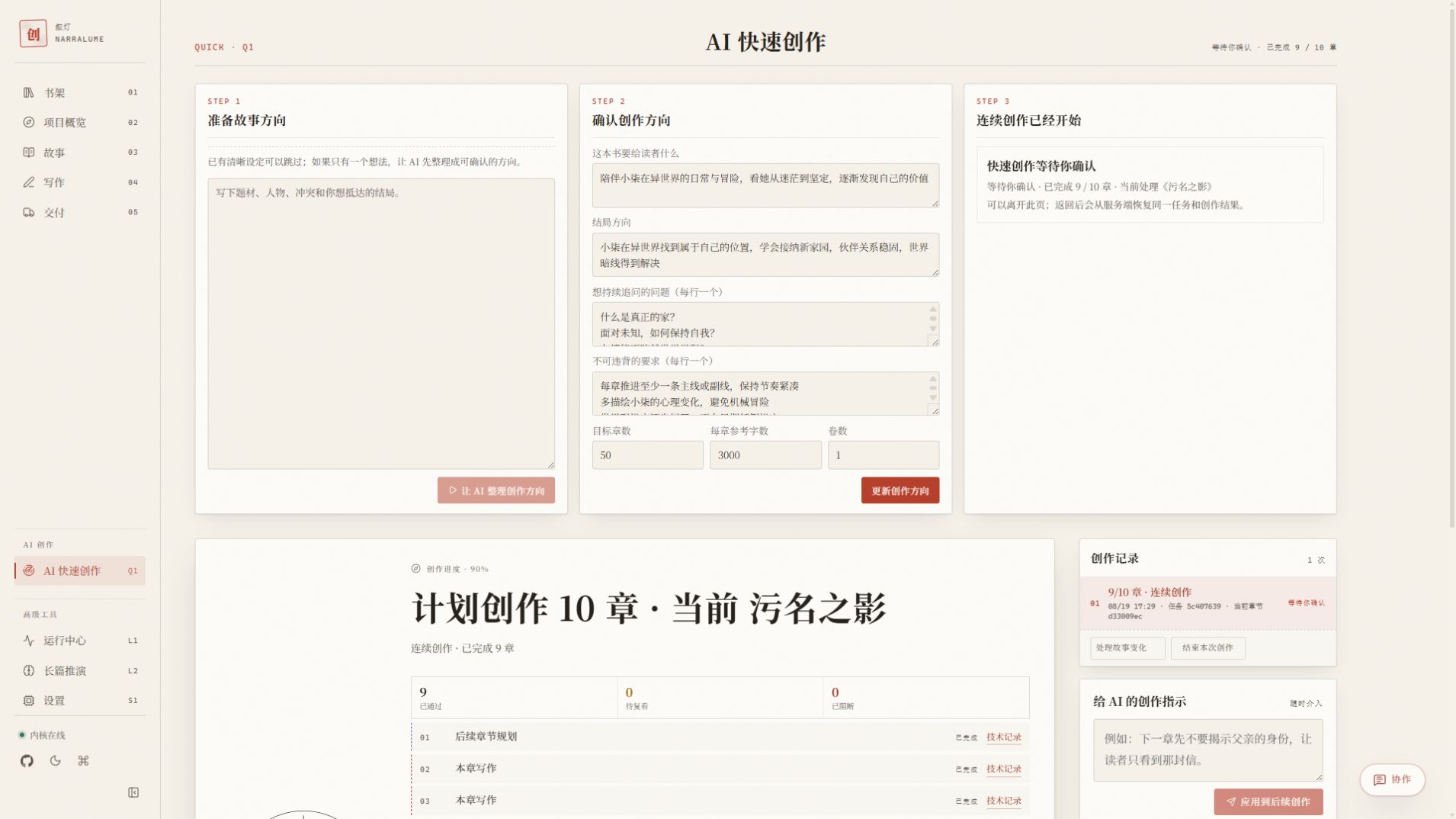1456x819 pixels.
Task: Click the QUICK · Q1 breadcrumb label
Action: (x=224, y=47)
